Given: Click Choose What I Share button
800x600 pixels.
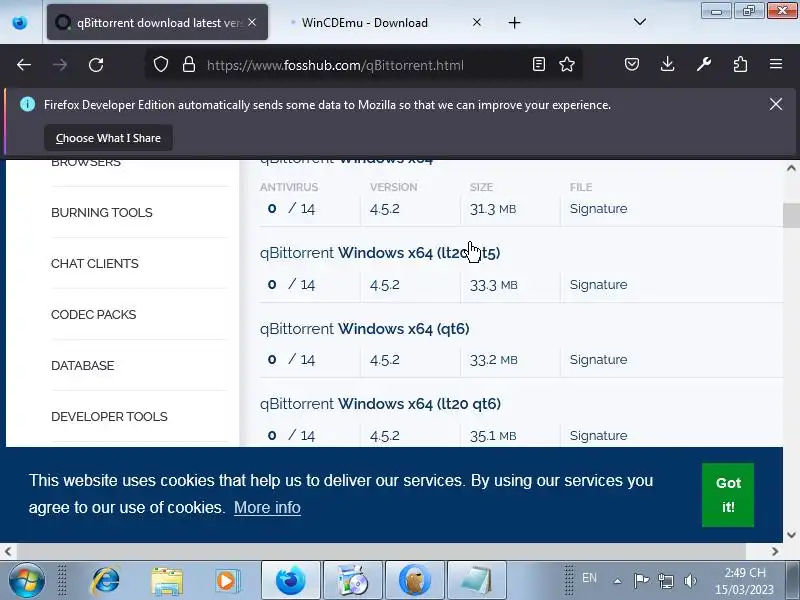Looking at the screenshot, I should coord(108,138).
